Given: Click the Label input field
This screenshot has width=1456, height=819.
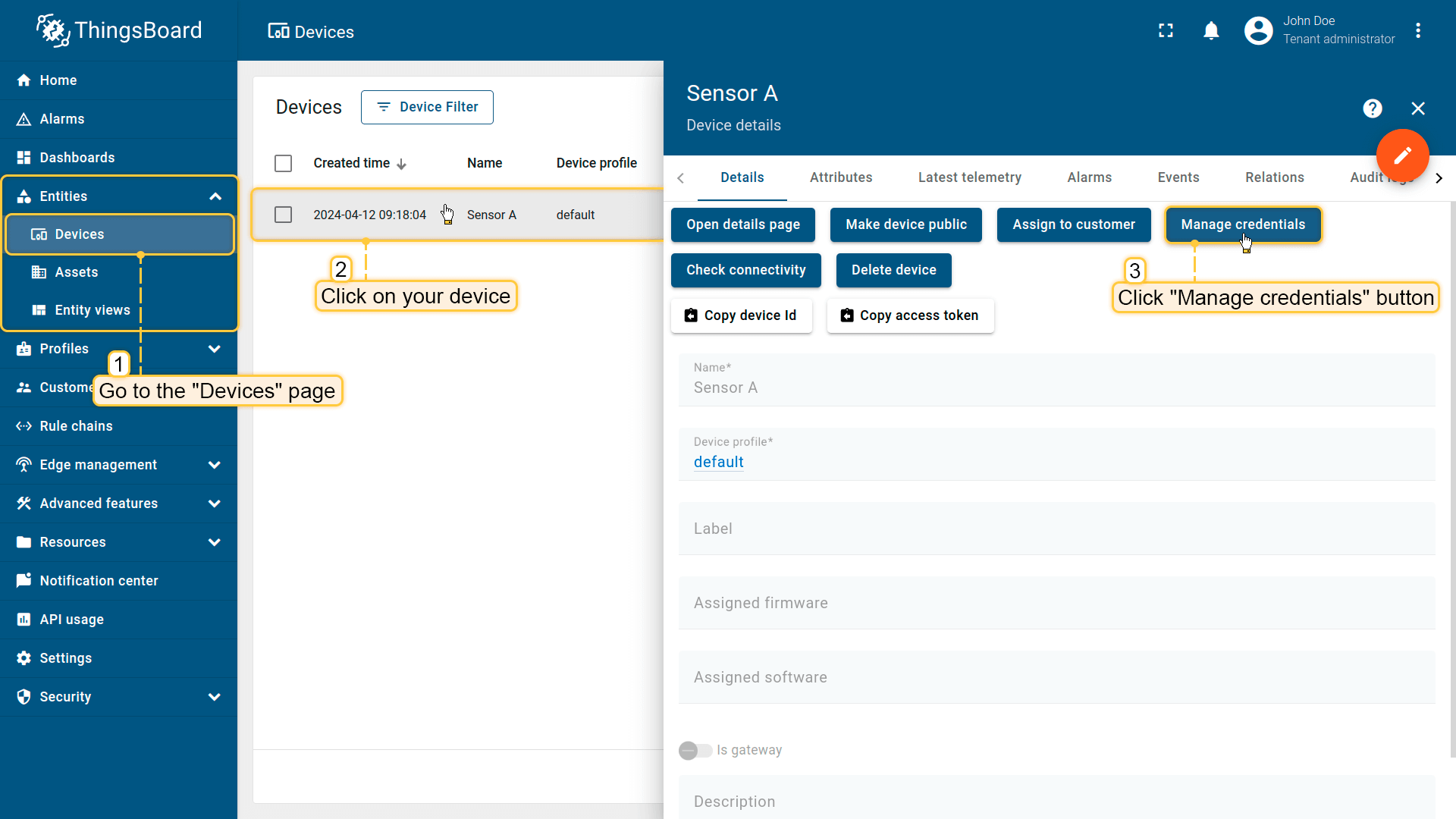Looking at the screenshot, I should pos(1056,529).
